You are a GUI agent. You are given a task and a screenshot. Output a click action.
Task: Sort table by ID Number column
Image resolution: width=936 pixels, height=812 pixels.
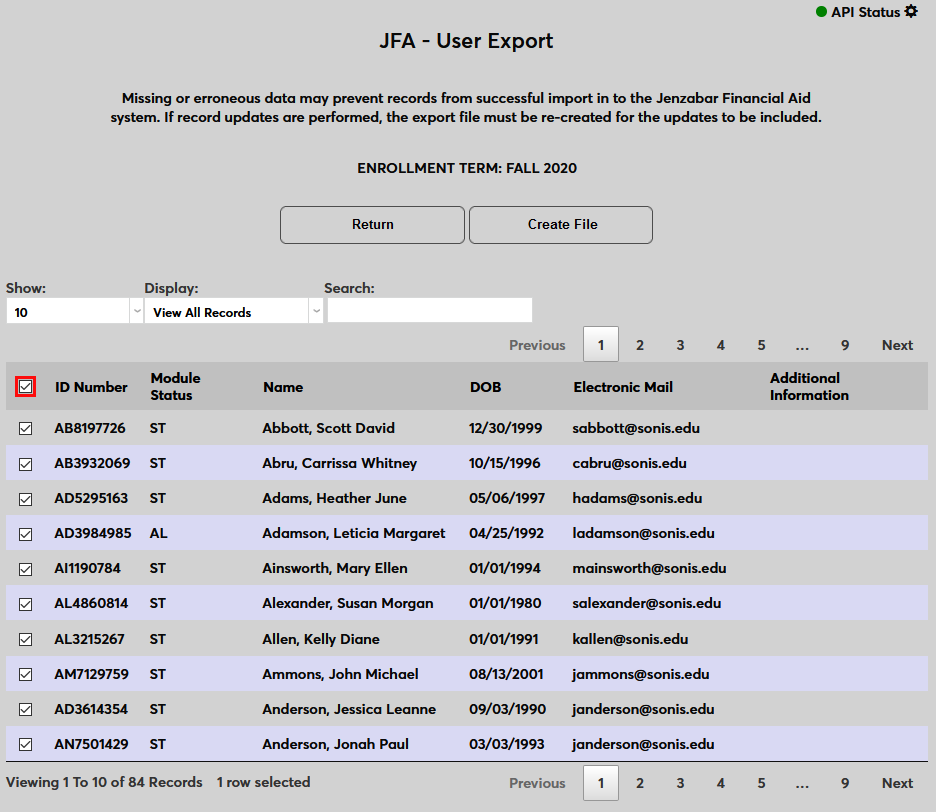pos(91,387)
